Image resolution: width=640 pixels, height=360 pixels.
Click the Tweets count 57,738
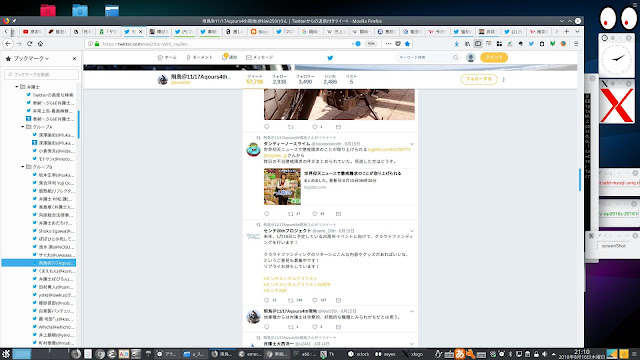255,82
